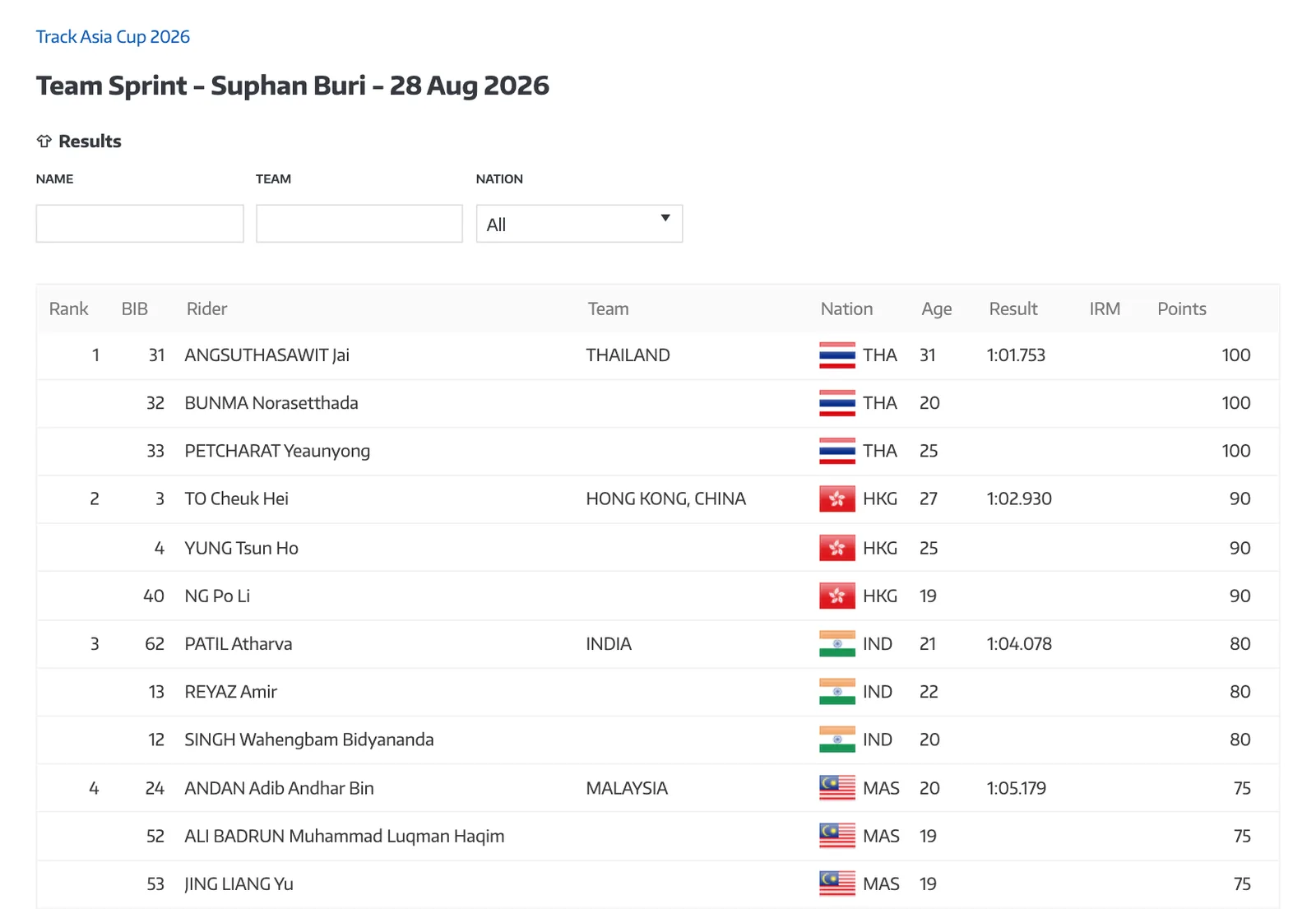Image resolution: width=1316 pixels, height=909 pixels.
Task: Focus the NAME filter input field
Action: tap(140, 224)
